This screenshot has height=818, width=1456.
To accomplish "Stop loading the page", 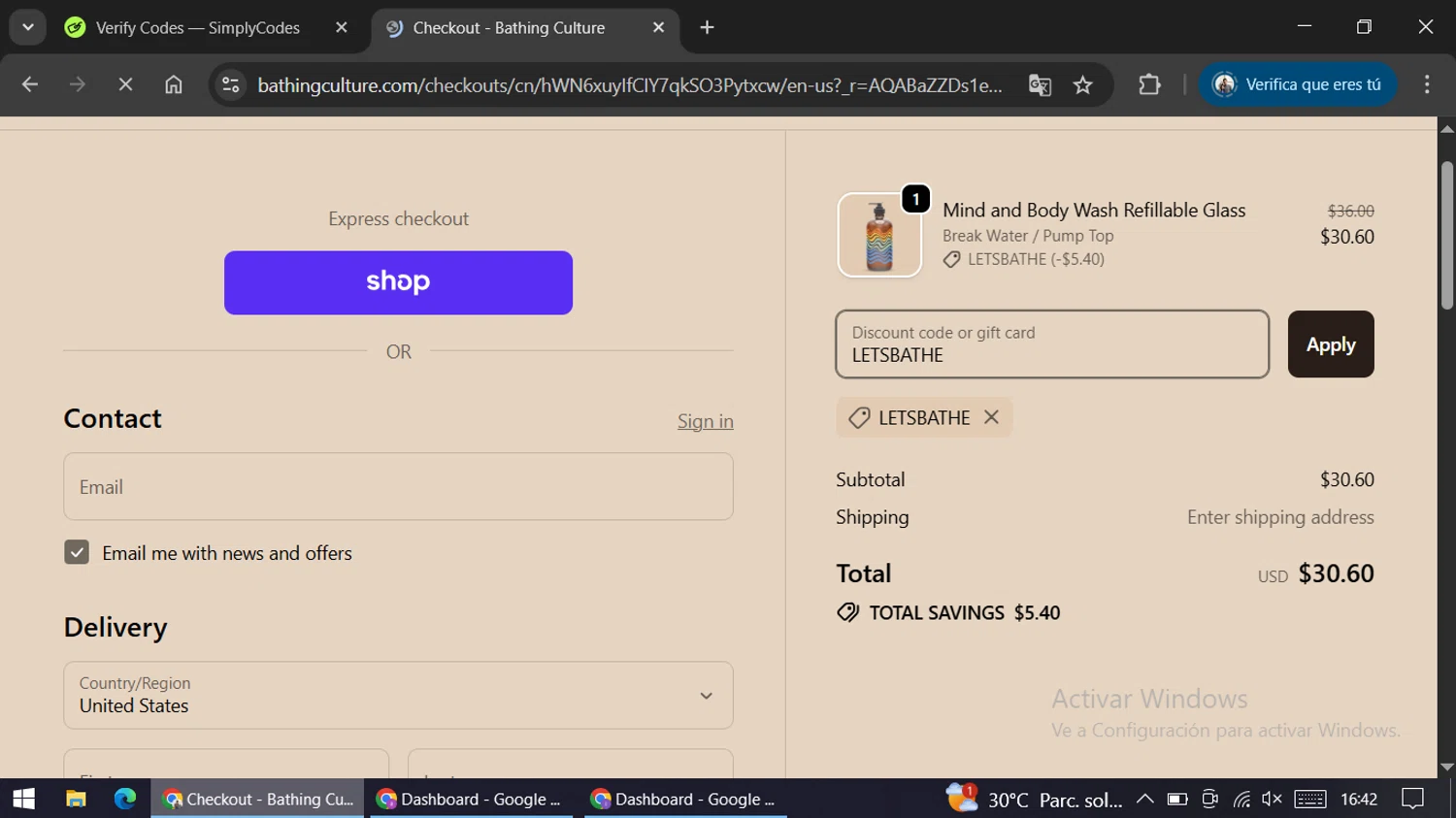I will coord(125,85).
